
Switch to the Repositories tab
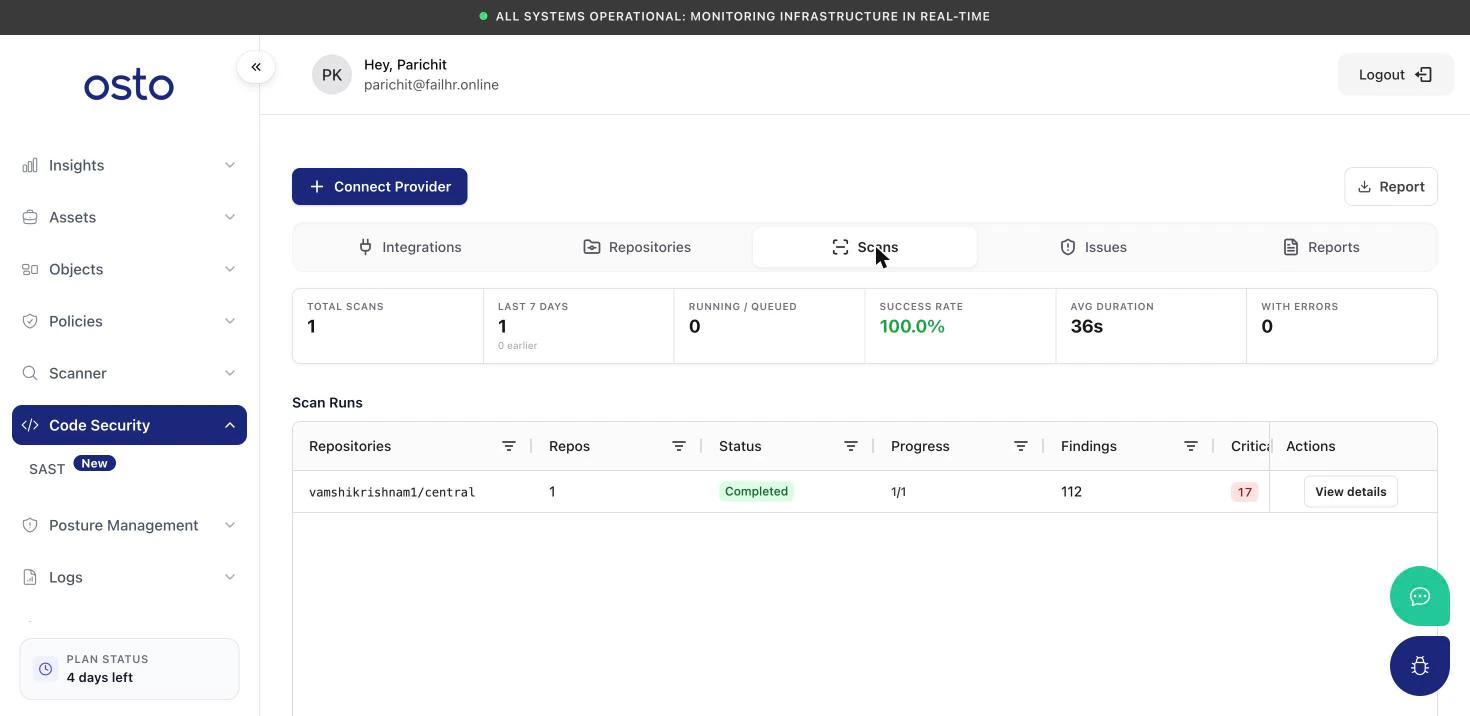637,247
